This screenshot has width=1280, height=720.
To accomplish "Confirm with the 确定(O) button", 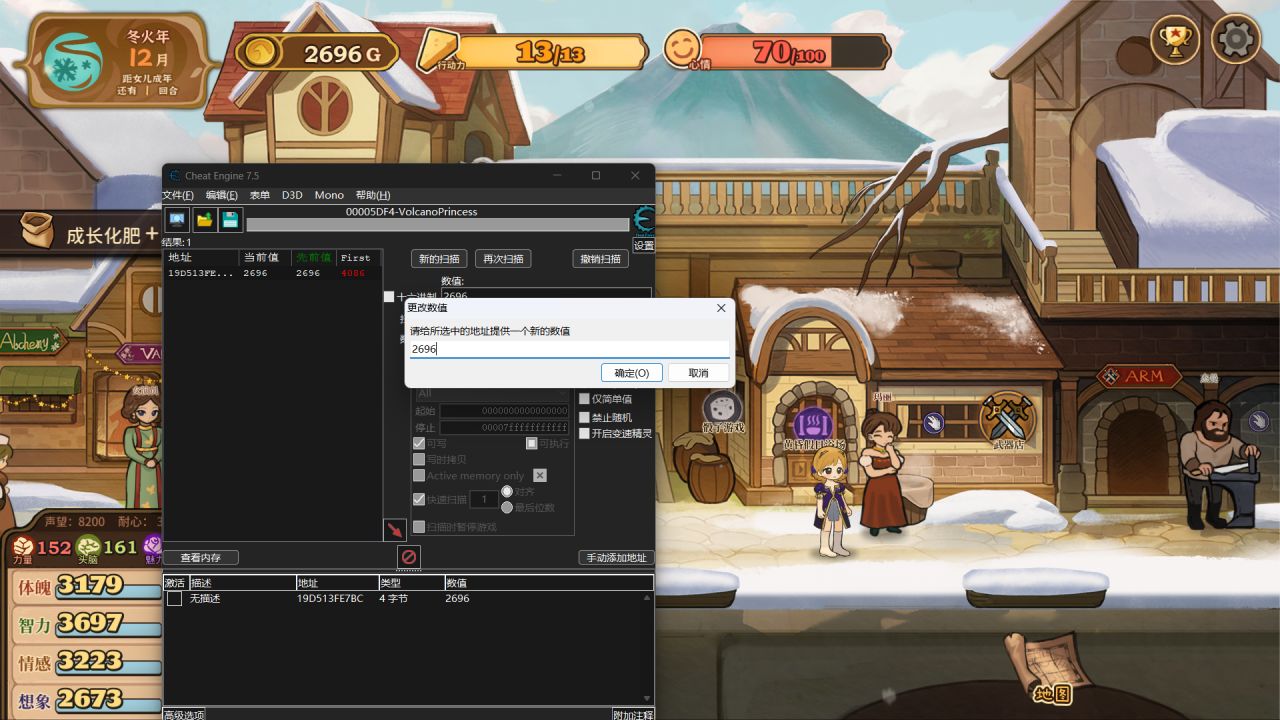I will tap(632, 373).
